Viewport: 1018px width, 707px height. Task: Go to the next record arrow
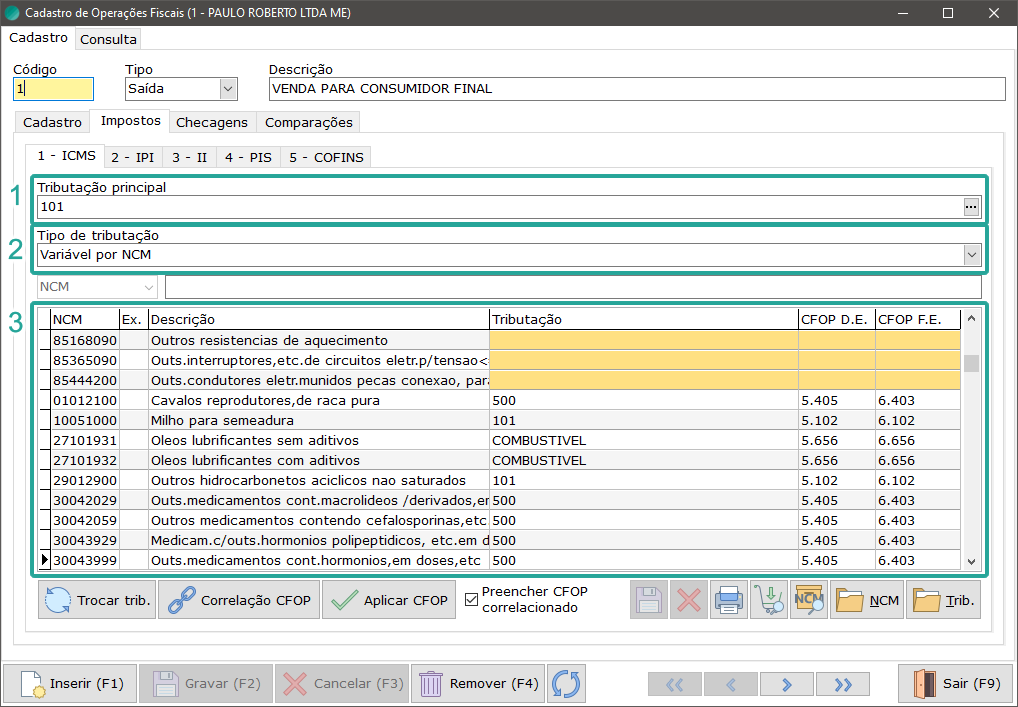pyautogui.click(x=786, y=684)
